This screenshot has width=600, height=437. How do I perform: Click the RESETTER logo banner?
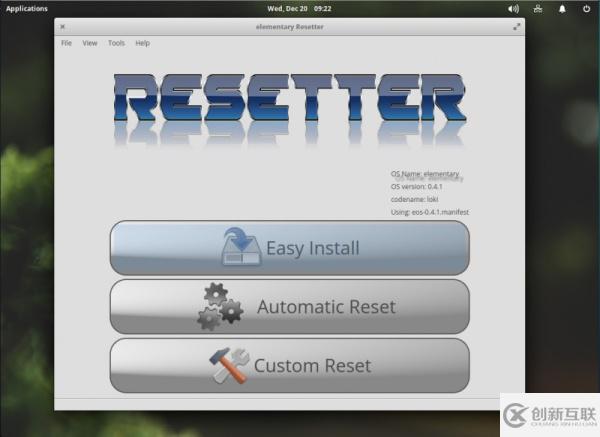tap(290, 110)
